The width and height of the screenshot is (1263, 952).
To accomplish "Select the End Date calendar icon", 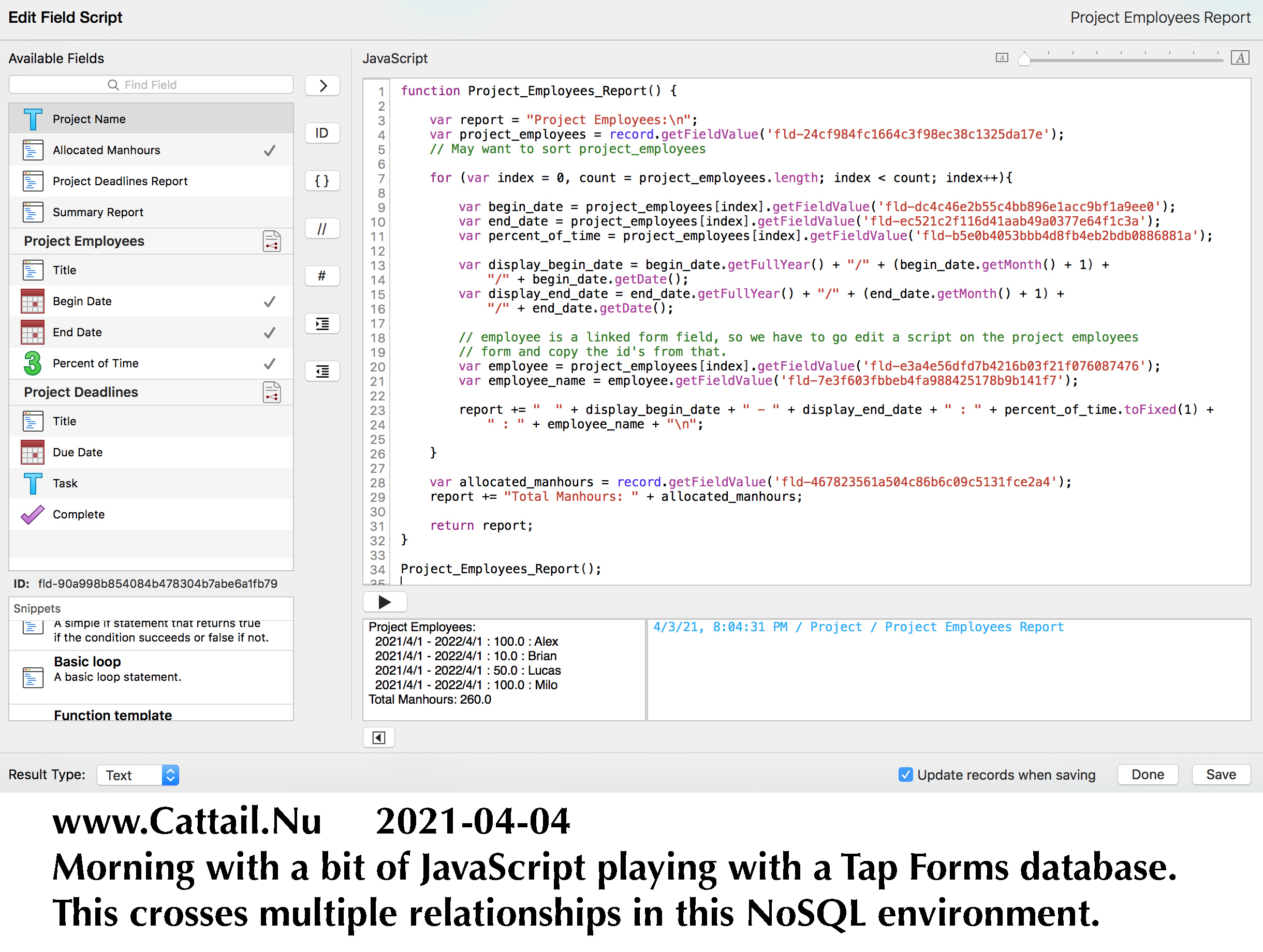I will (x=33, y=332).
